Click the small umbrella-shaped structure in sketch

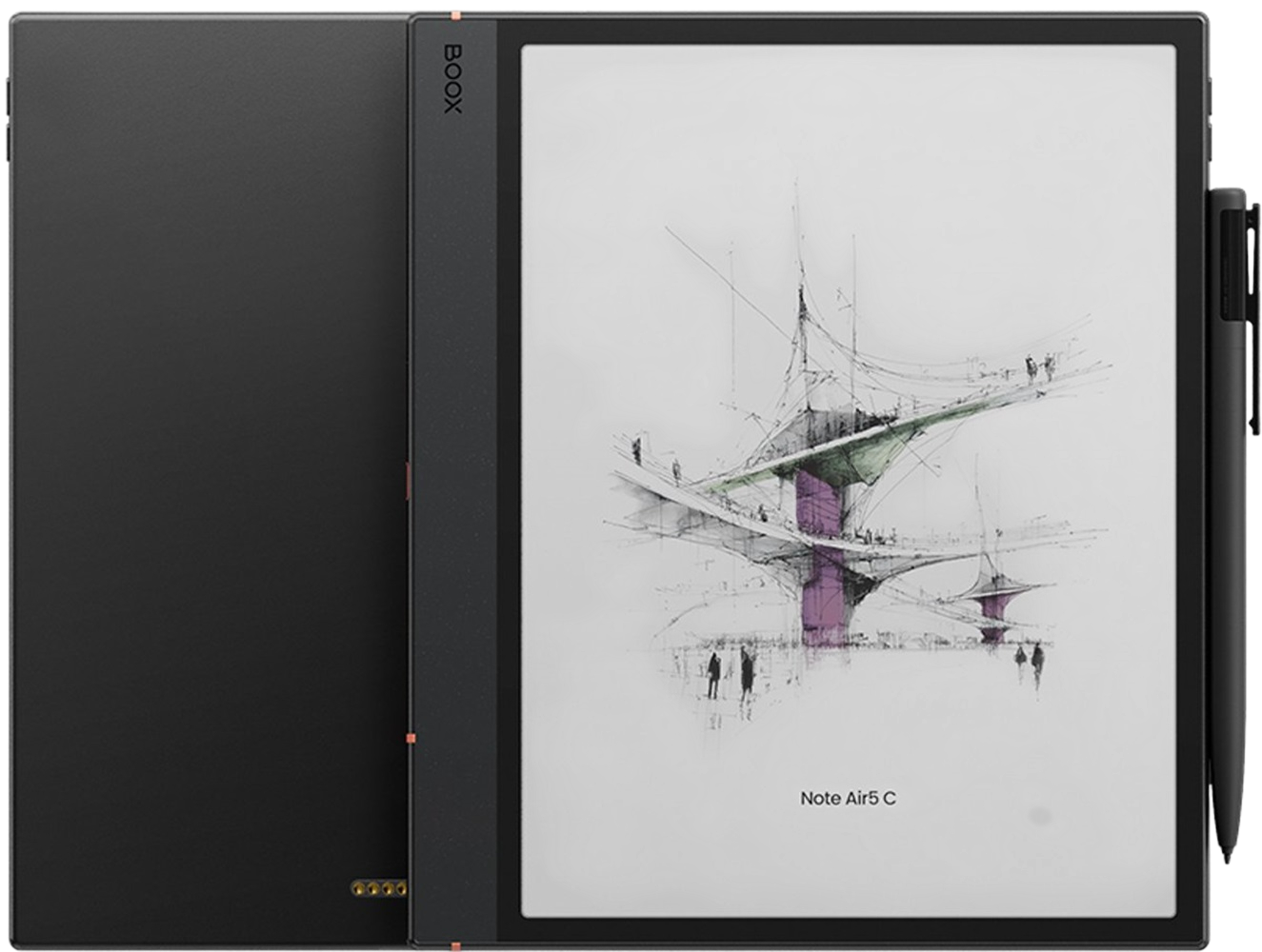tap(992, 585)
